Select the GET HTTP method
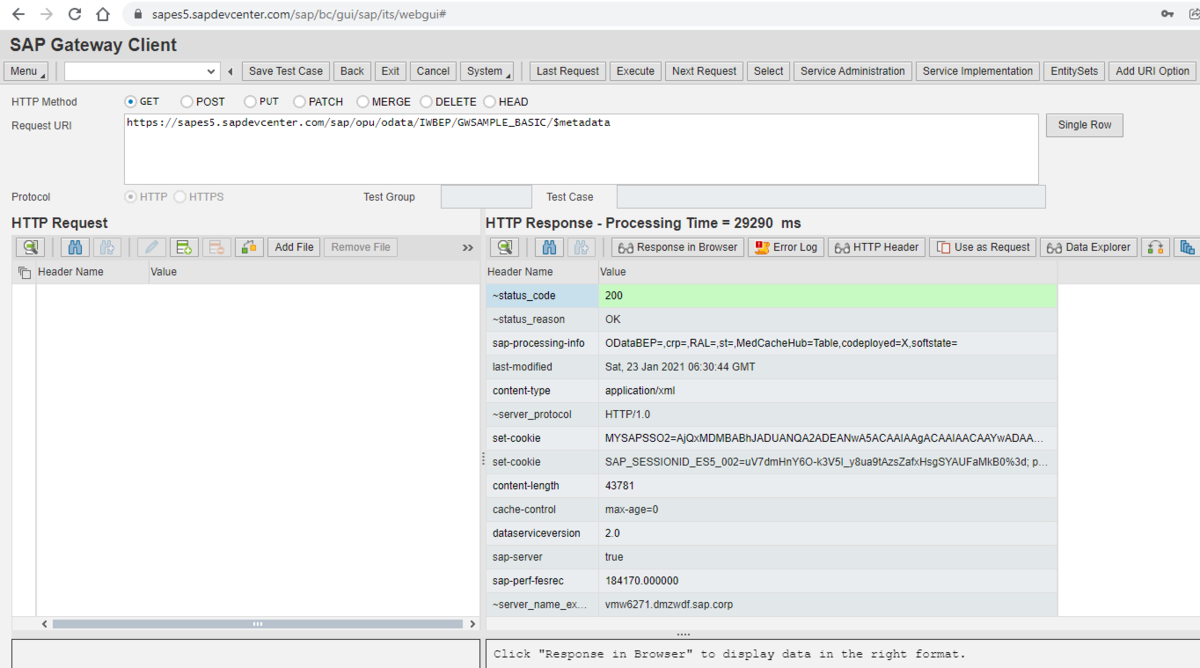 click(x=131, y=102)
